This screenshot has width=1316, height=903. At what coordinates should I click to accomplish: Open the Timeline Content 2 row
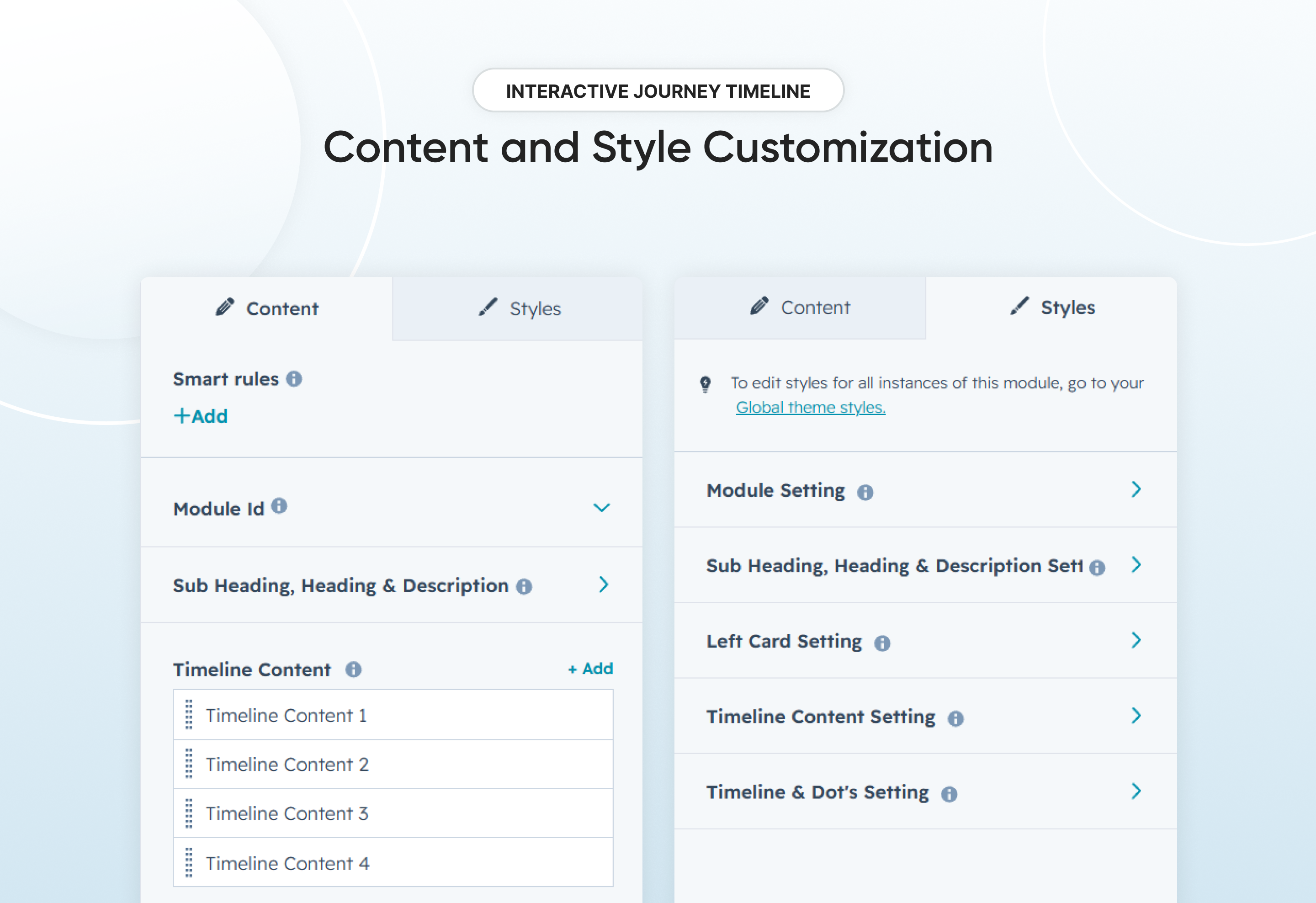[393, 764]
